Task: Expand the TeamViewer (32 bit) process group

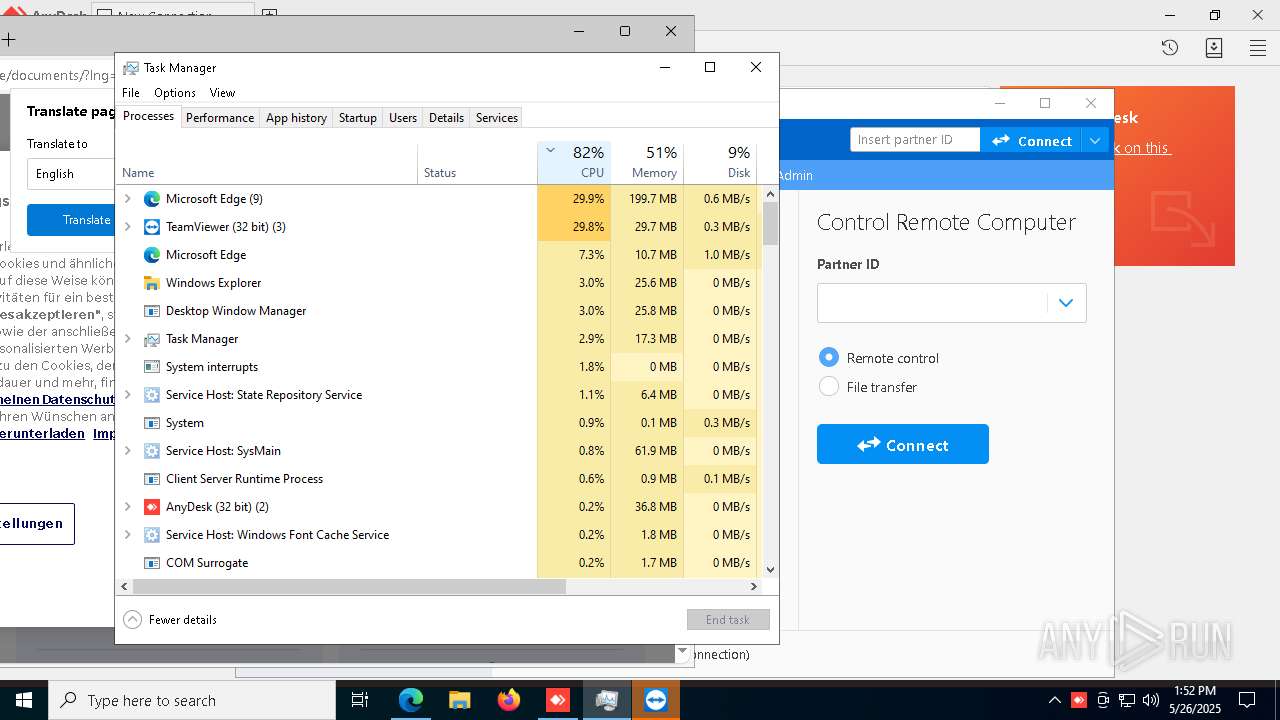Action: 127,227
